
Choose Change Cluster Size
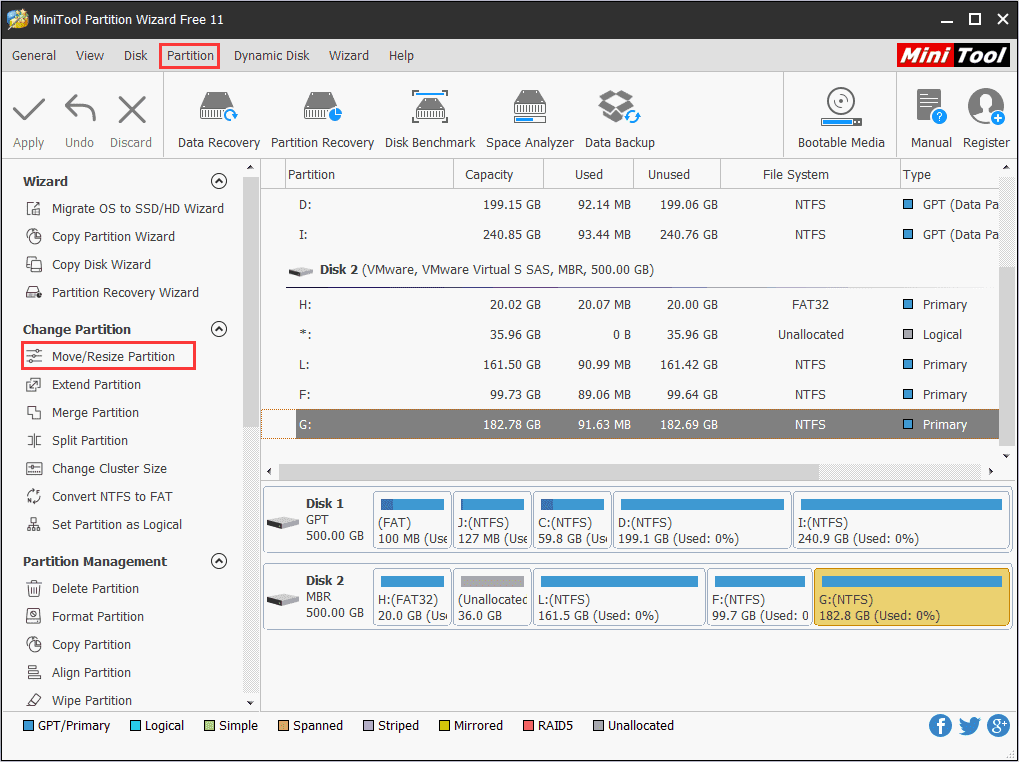pos(96,468)
